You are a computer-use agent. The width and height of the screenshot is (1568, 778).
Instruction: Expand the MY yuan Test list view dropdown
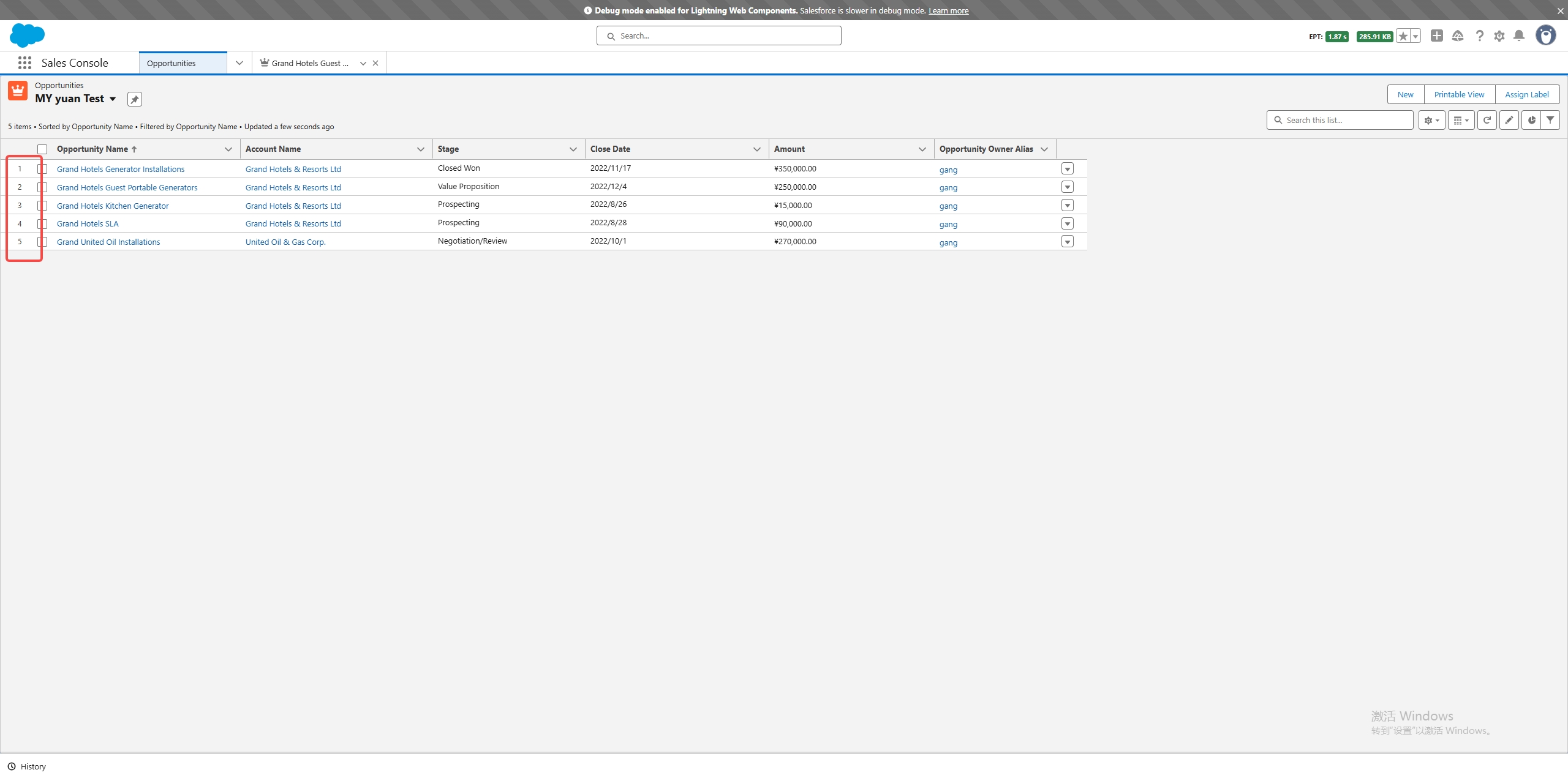[113, 99]
